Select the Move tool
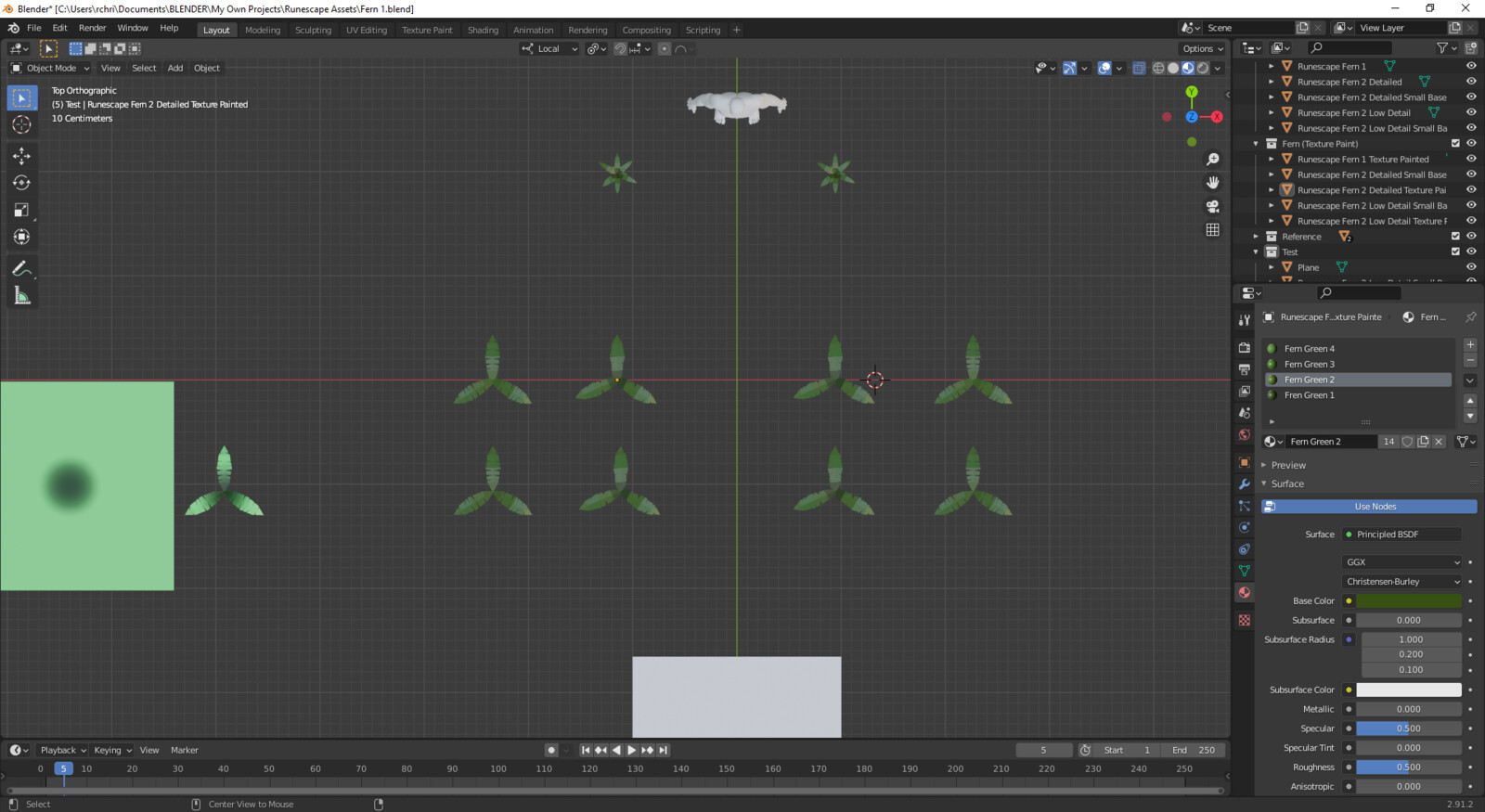 [21, 156]
